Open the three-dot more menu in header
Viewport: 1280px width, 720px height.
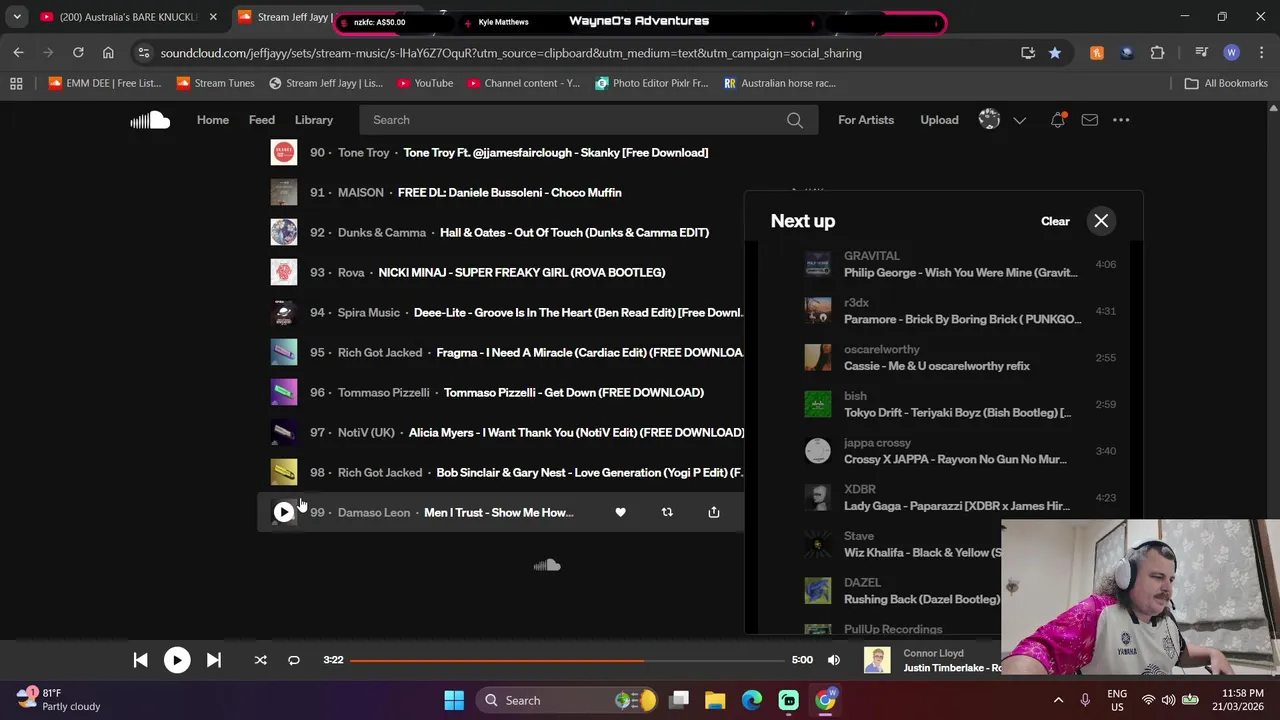[1121, 120]
